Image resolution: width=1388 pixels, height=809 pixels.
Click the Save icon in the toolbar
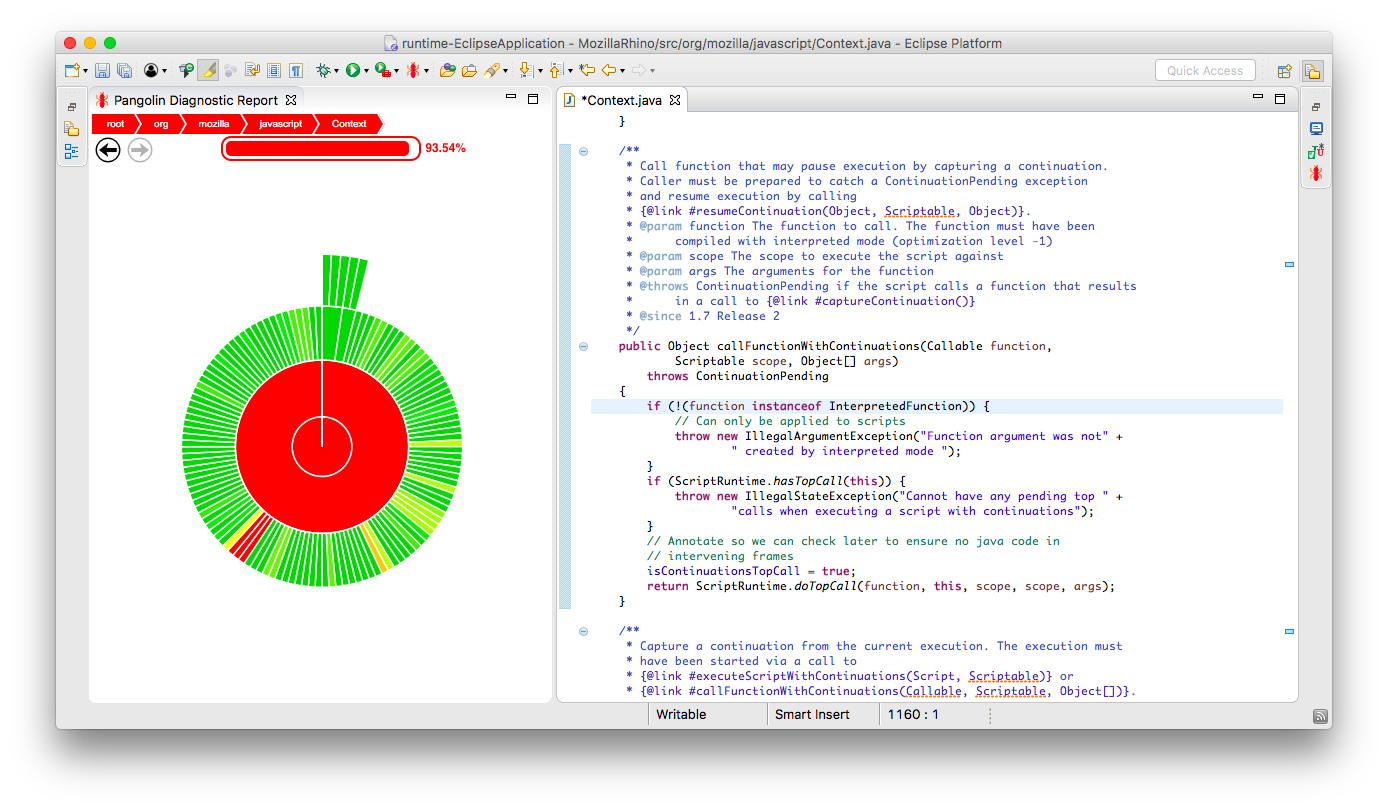point(102,70)
